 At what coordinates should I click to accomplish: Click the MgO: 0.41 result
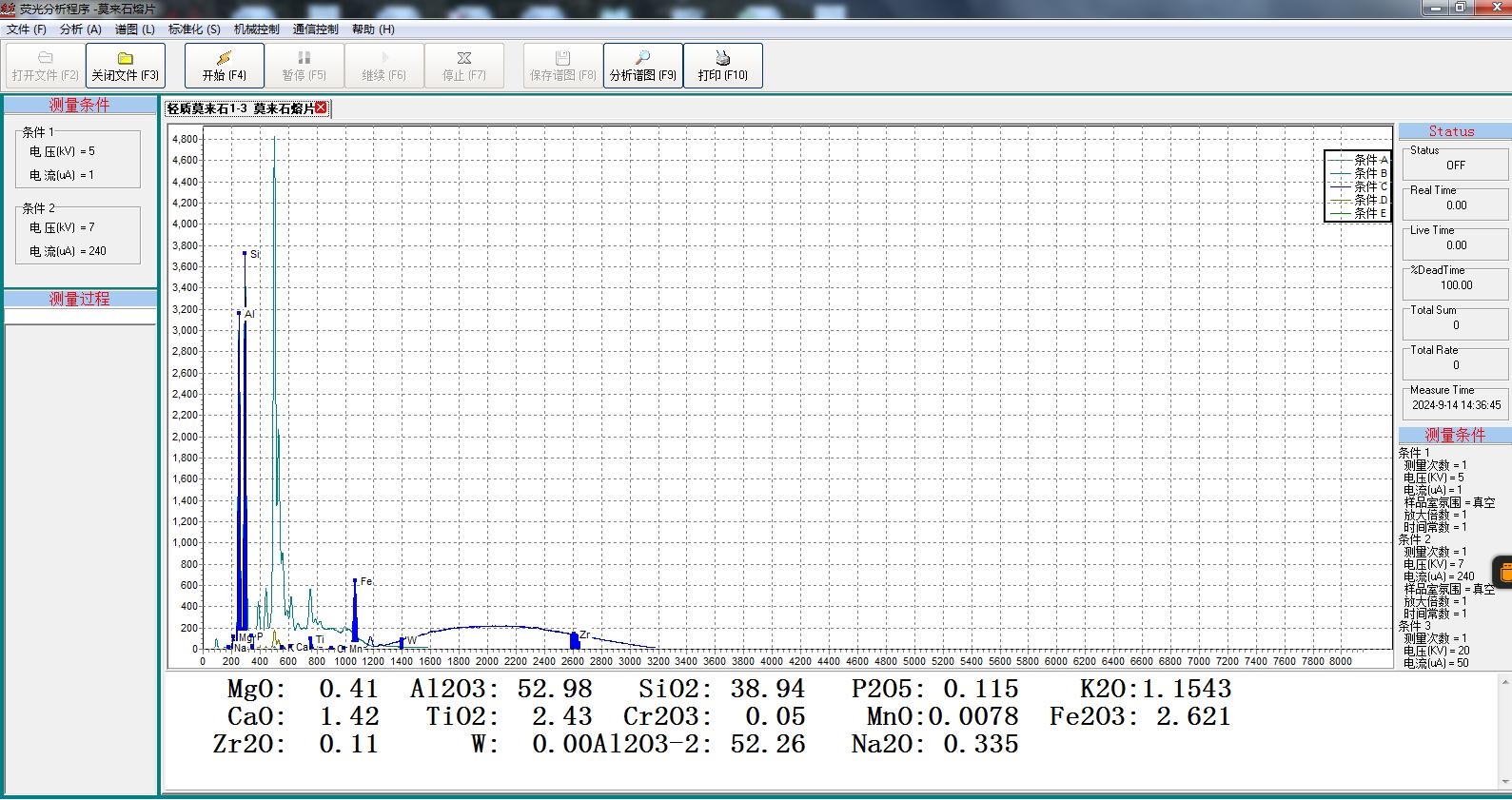(303, 689)
